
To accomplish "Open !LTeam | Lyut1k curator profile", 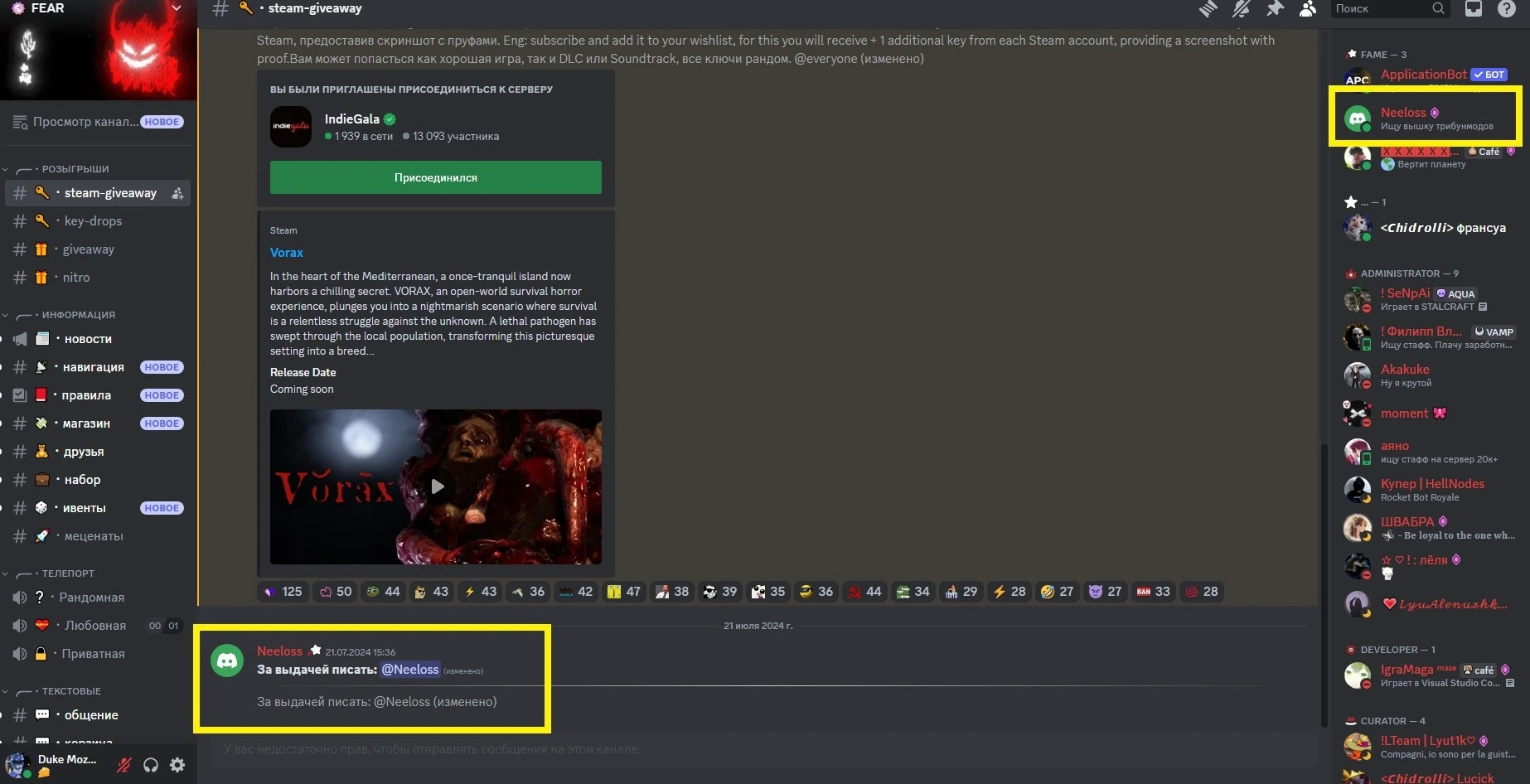I will pyautogui.click(x=1431, y=747).
